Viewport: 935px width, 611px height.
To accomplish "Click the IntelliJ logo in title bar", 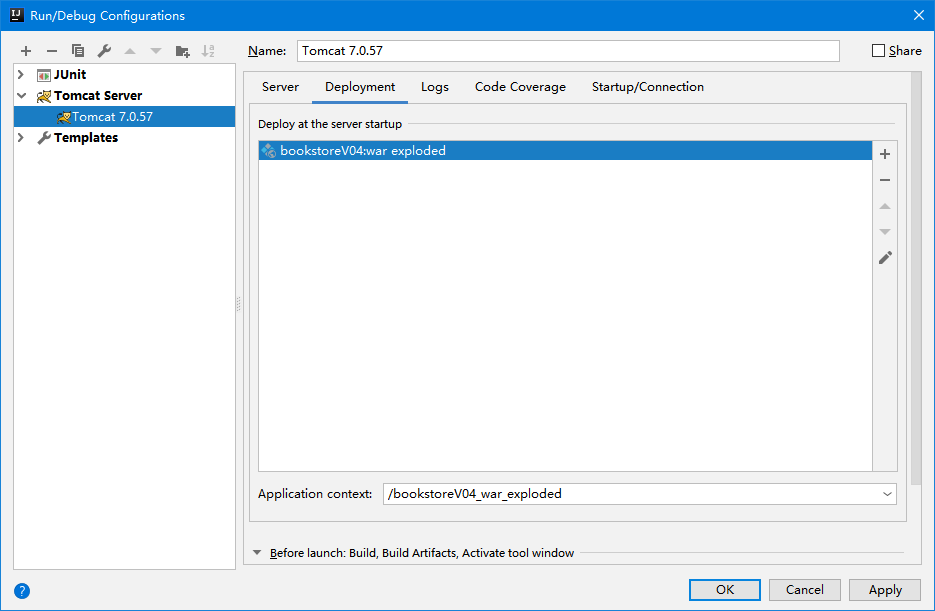I will [17, 15].
